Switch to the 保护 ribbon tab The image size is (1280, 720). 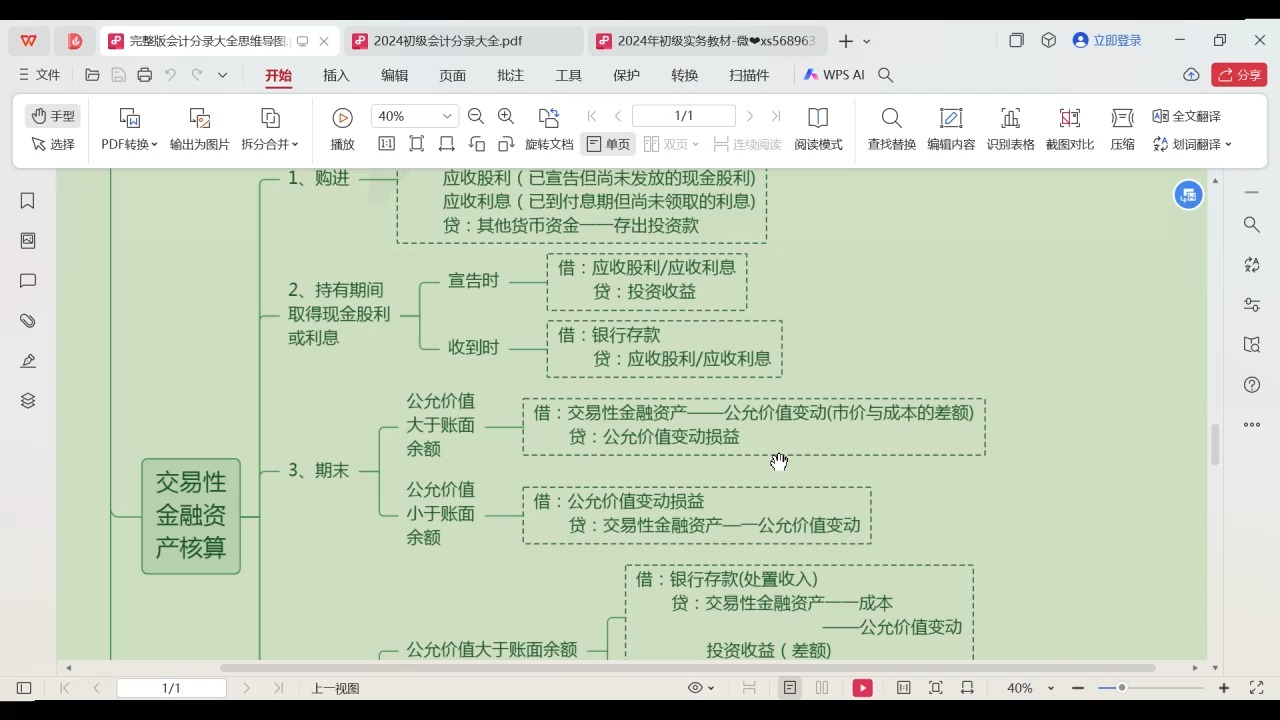626,75
